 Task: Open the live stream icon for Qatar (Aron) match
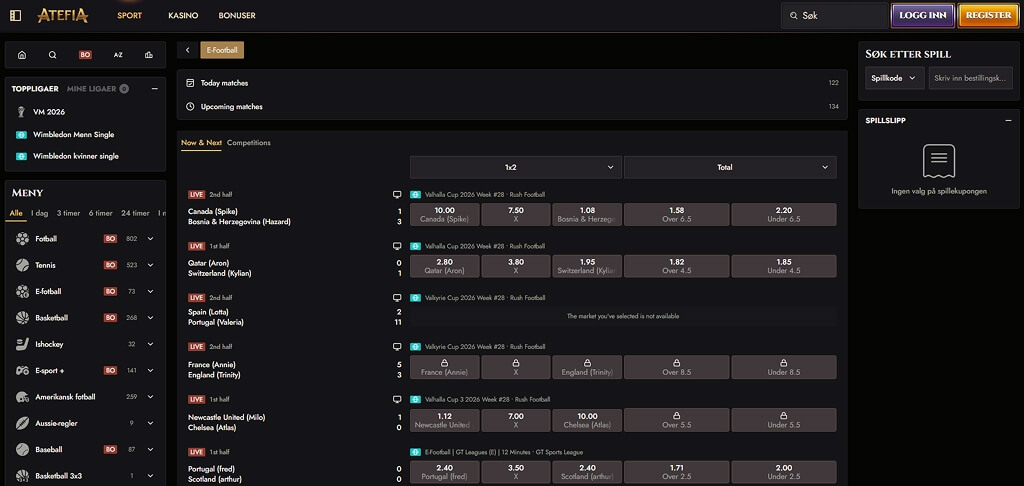tap(396, 246)
